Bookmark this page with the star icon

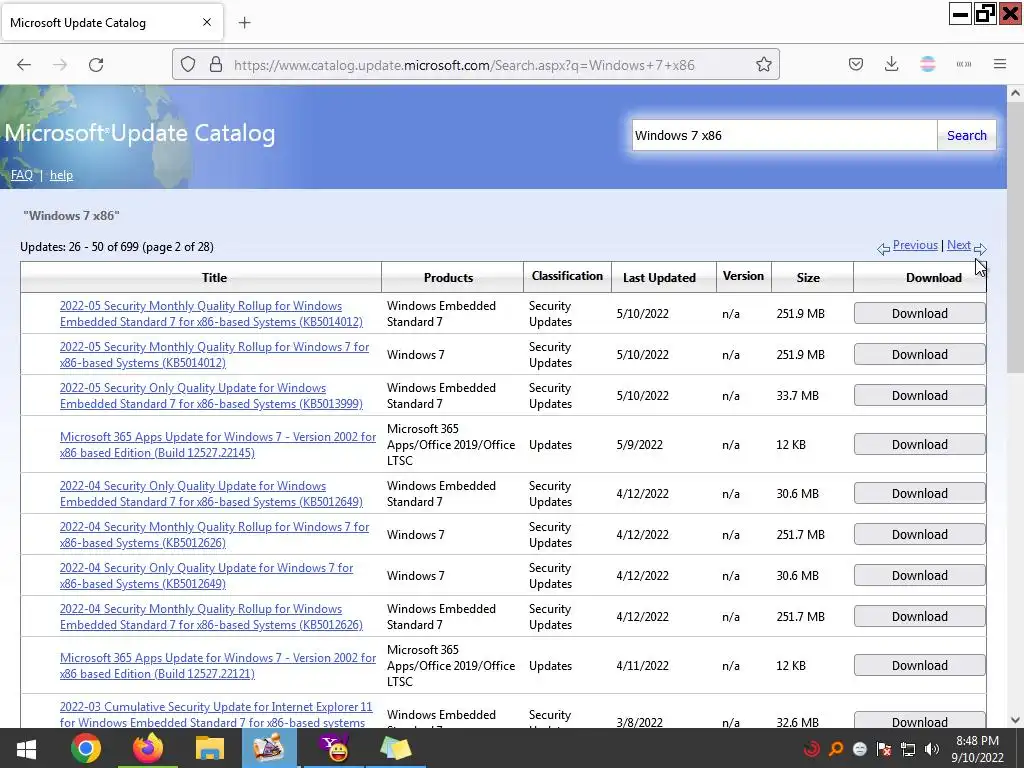(763, 65)
